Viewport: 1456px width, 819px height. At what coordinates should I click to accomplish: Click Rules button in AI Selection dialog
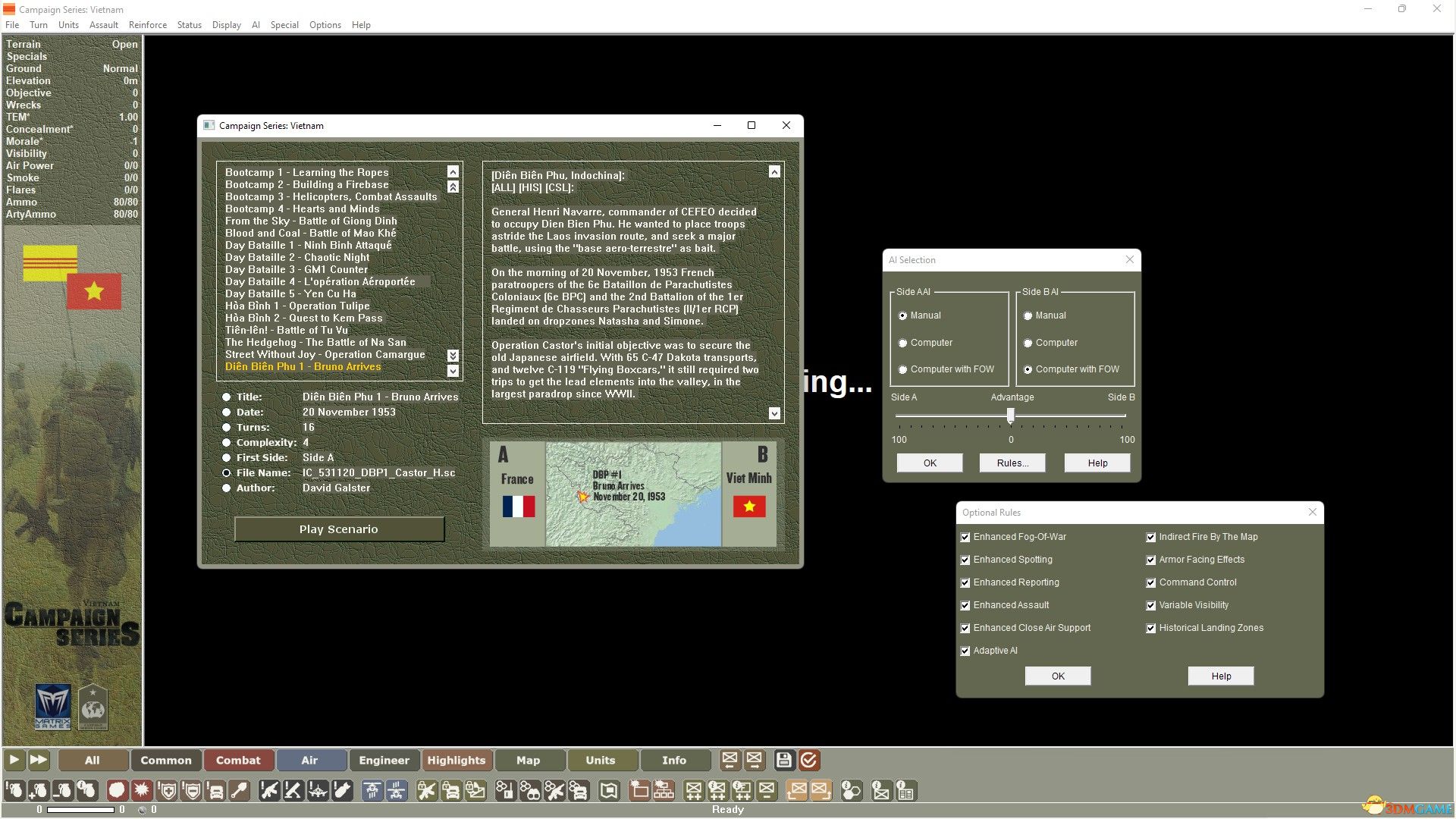click(1012, 462)
